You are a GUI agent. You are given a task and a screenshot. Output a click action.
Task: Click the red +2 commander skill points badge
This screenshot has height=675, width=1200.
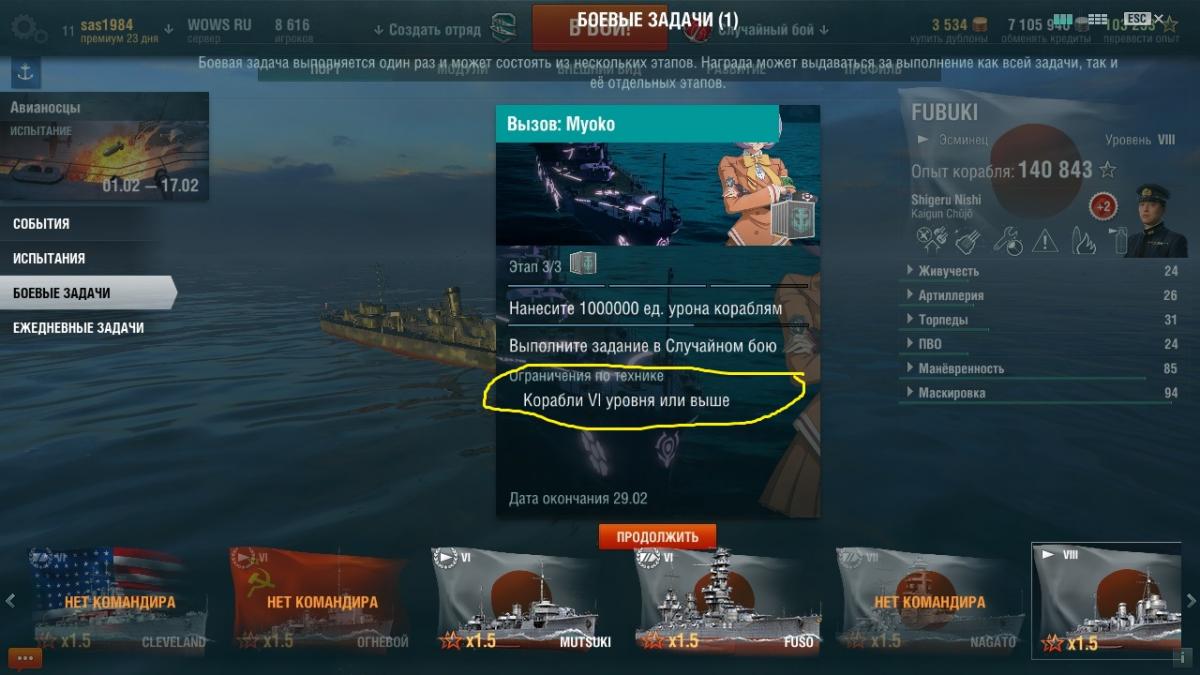(x=1103, y=207)
